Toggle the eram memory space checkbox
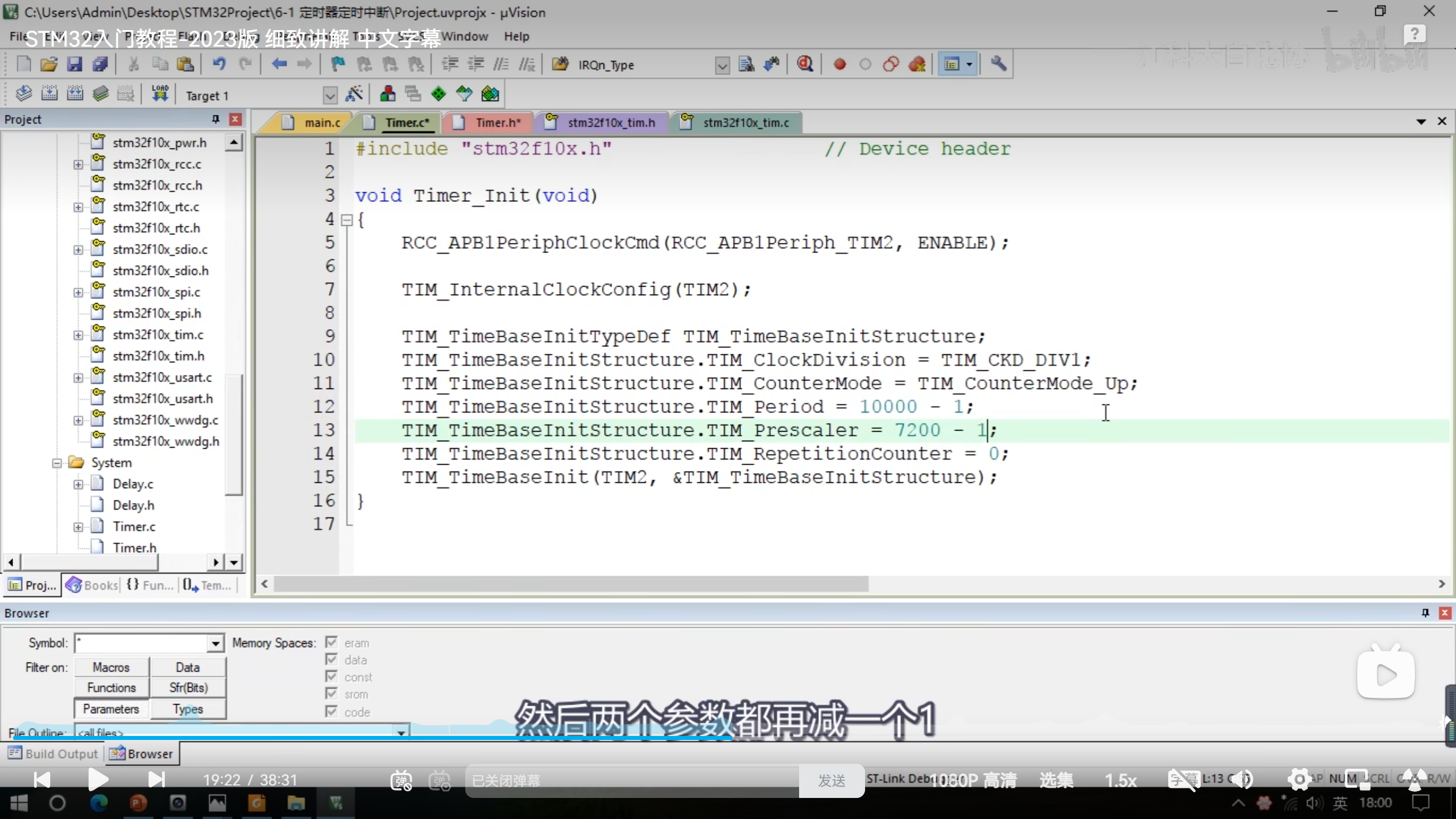Image resolution: width=1456 pixels, height=819 pixels. click(x=332, y=642)
